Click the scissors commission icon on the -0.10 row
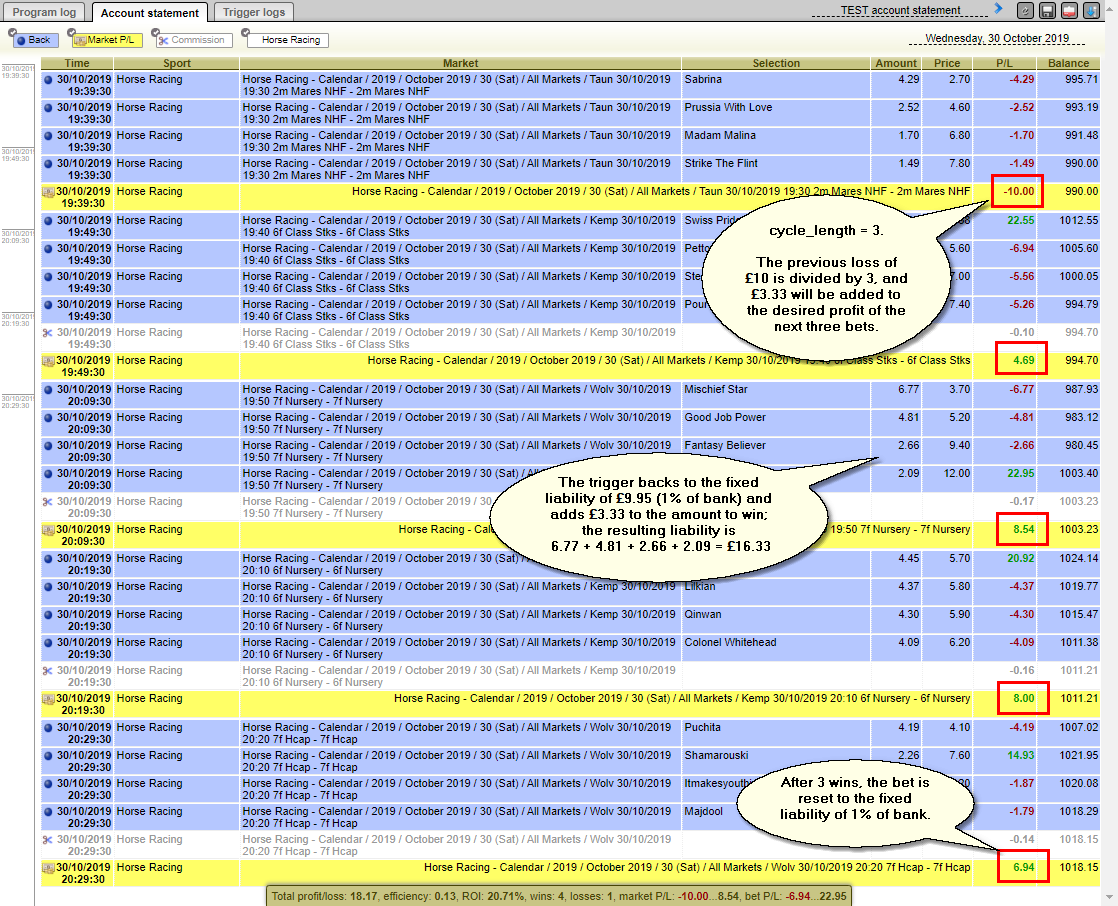Screen dimensions: 1118x906 tap(48, 332)
